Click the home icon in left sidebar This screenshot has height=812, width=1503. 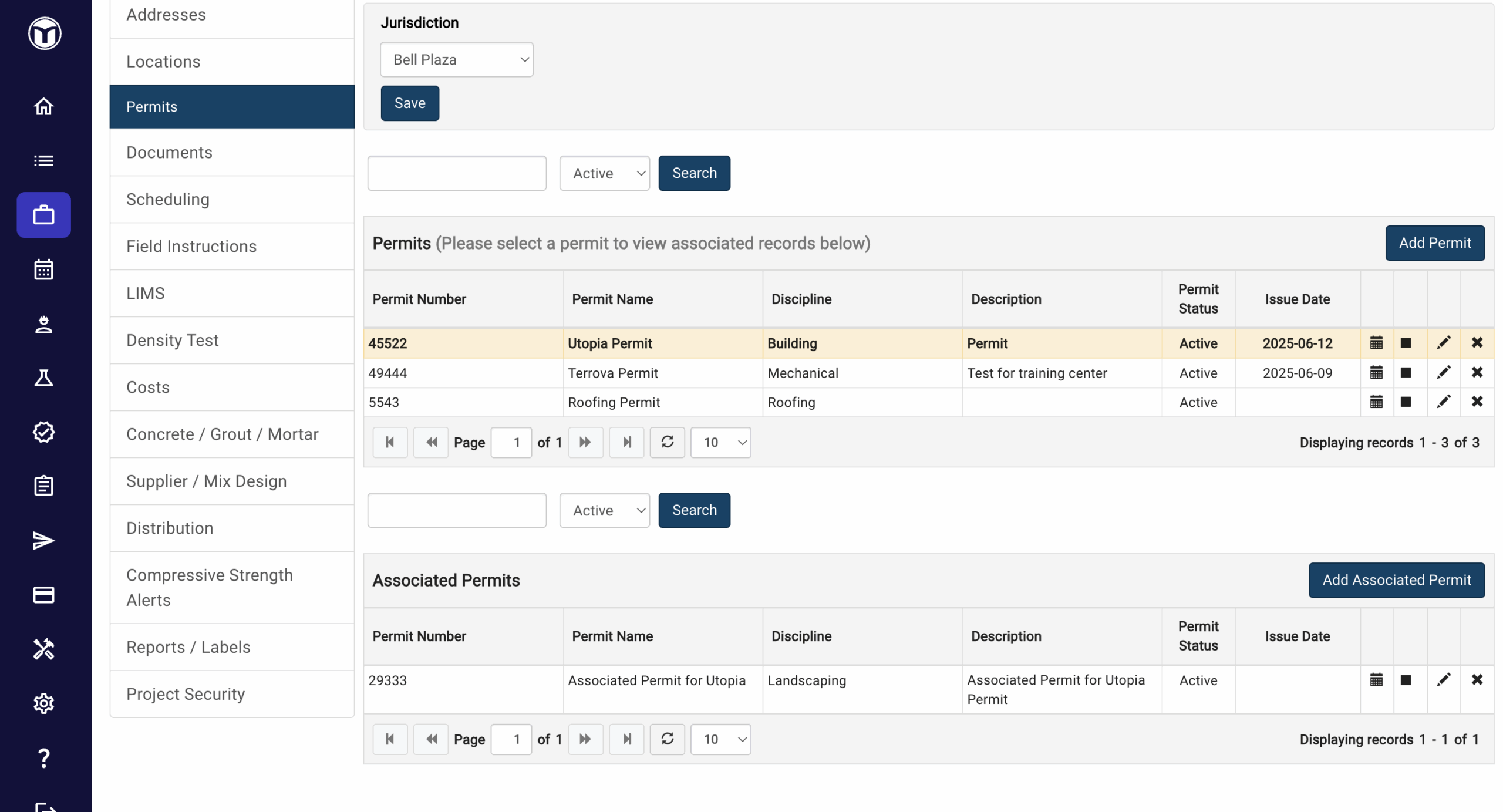click(x=43, y=106)
